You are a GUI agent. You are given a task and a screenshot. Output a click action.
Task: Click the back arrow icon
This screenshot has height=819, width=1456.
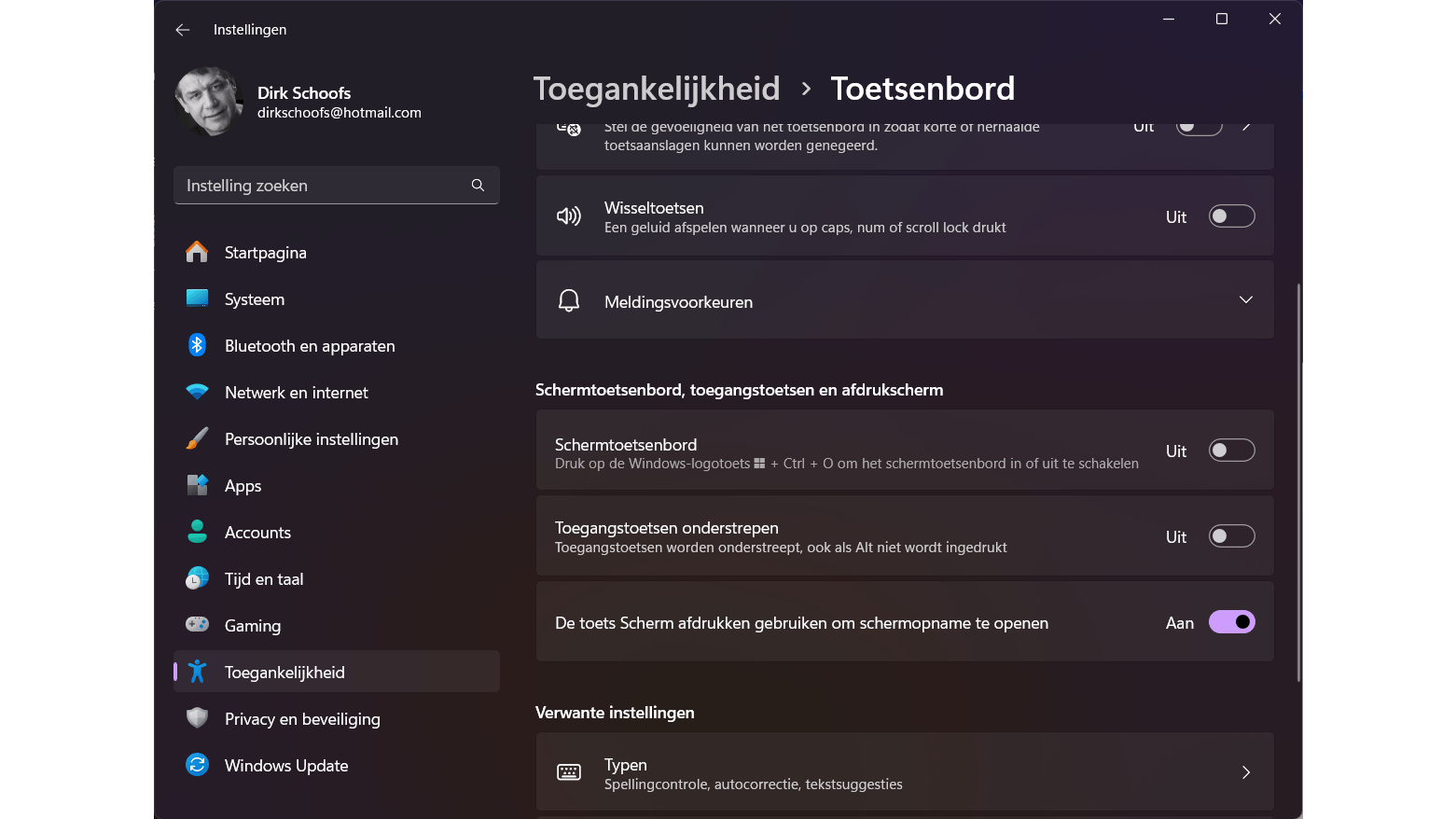(x=183, y=30)
